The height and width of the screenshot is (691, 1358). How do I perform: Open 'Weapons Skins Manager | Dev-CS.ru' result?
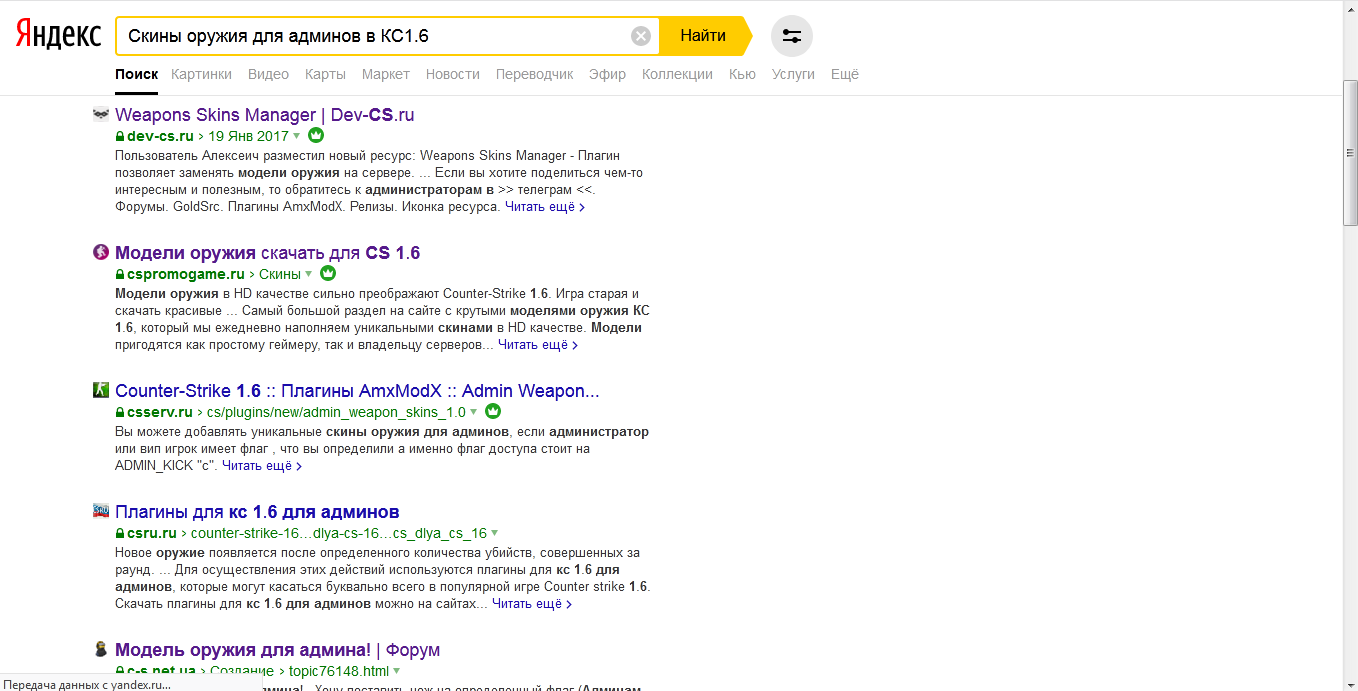[265, 115]
